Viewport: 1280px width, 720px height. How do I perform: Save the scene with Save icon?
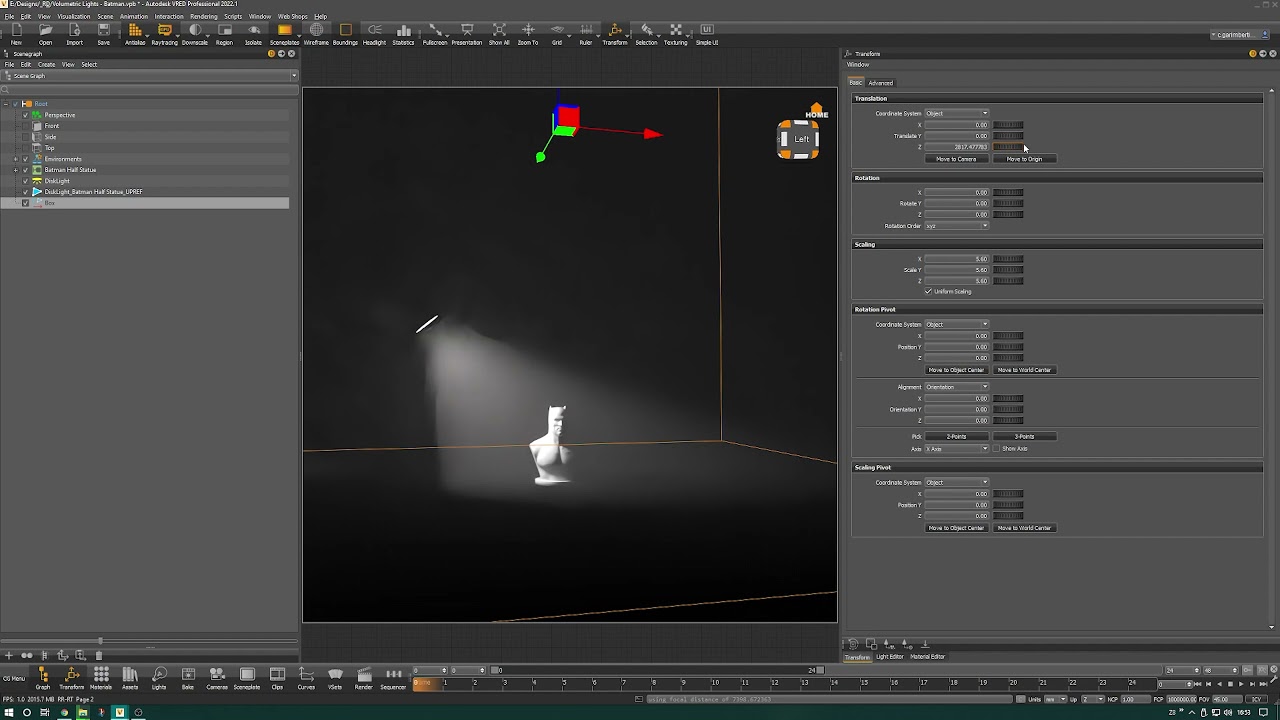tap(103, 34)
